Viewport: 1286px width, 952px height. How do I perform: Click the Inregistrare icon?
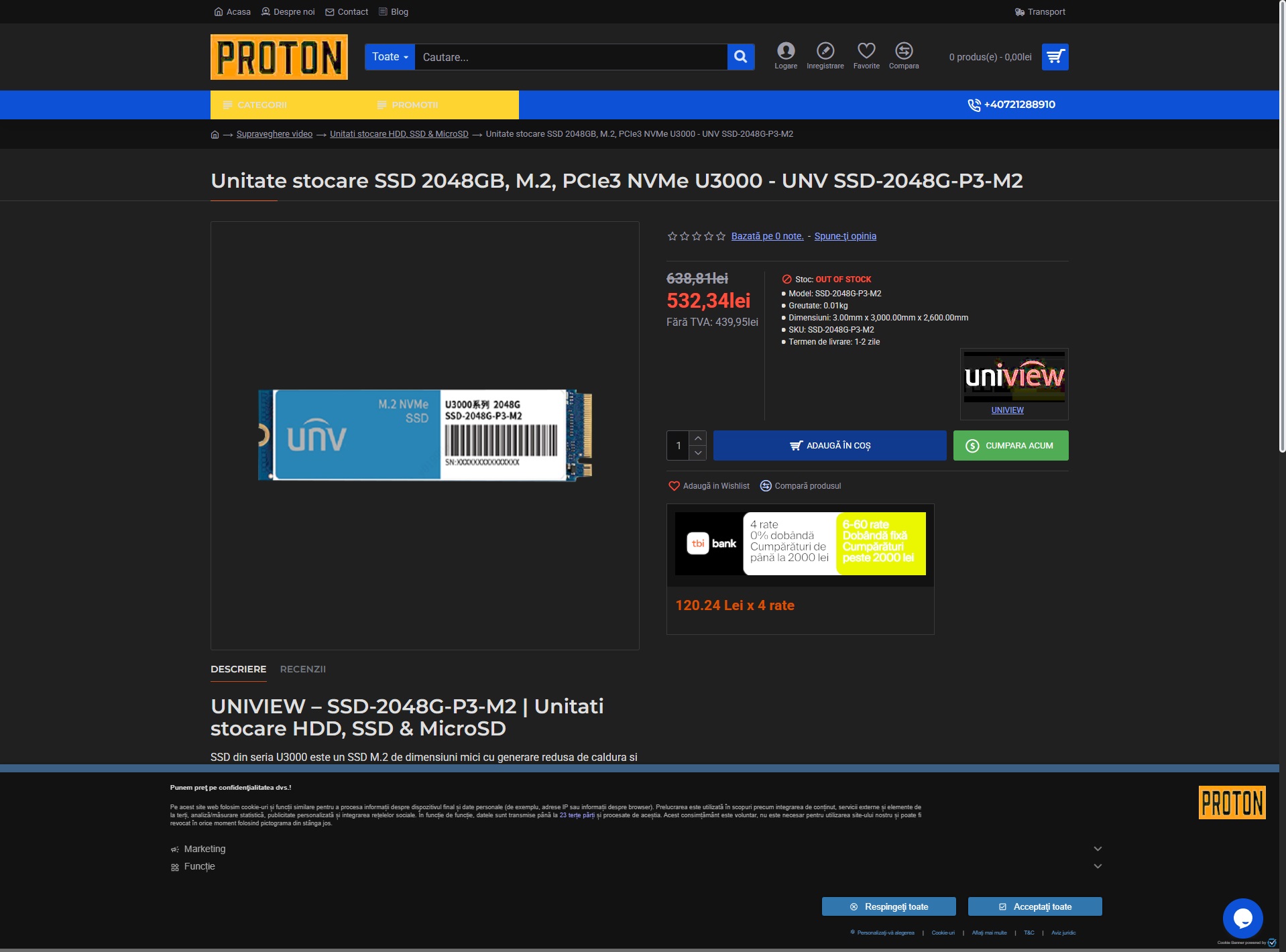[x=825, y=56]
